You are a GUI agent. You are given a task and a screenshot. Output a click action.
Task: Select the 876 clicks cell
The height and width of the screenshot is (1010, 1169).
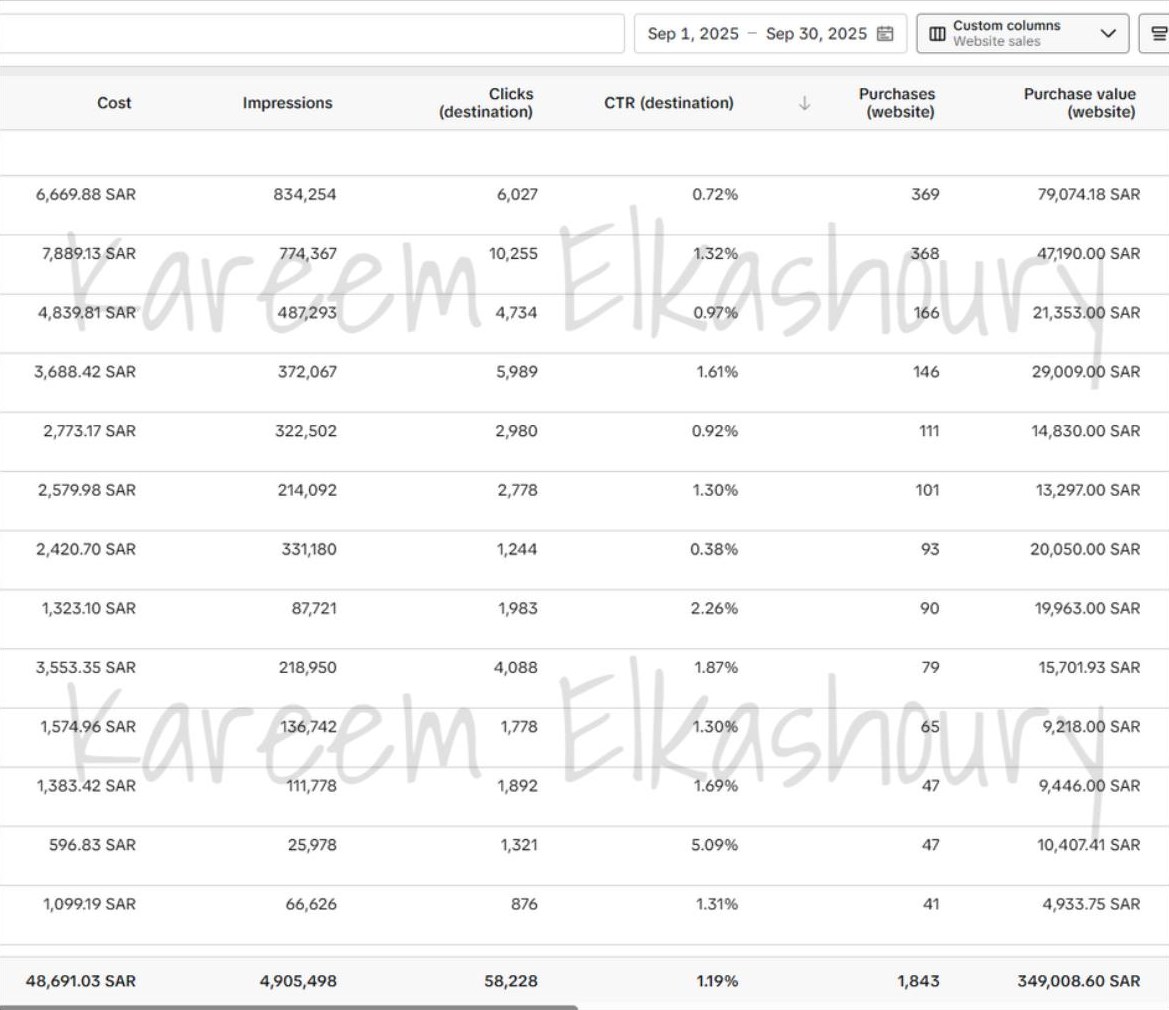(x=524, y=904)
